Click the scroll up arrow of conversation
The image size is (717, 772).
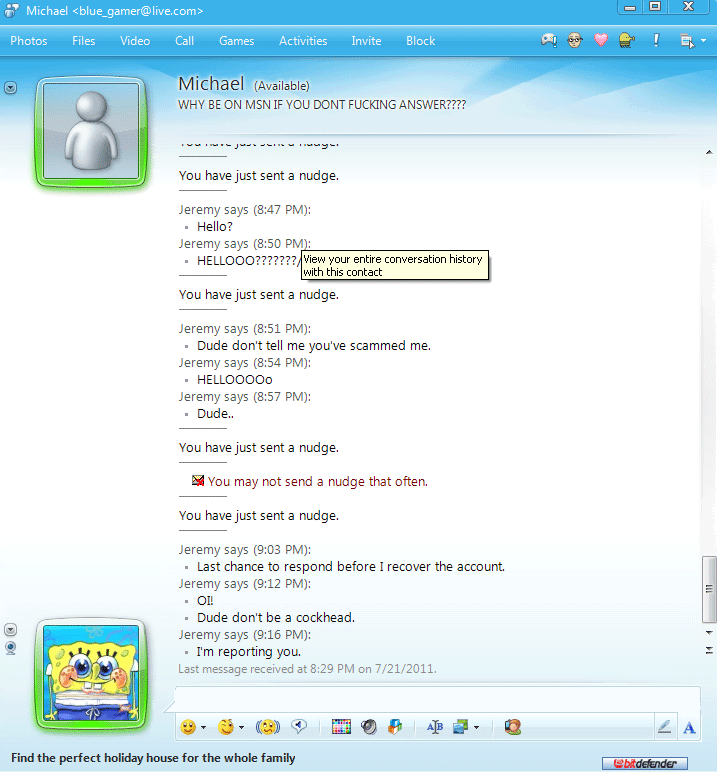[x=709, y=152]
